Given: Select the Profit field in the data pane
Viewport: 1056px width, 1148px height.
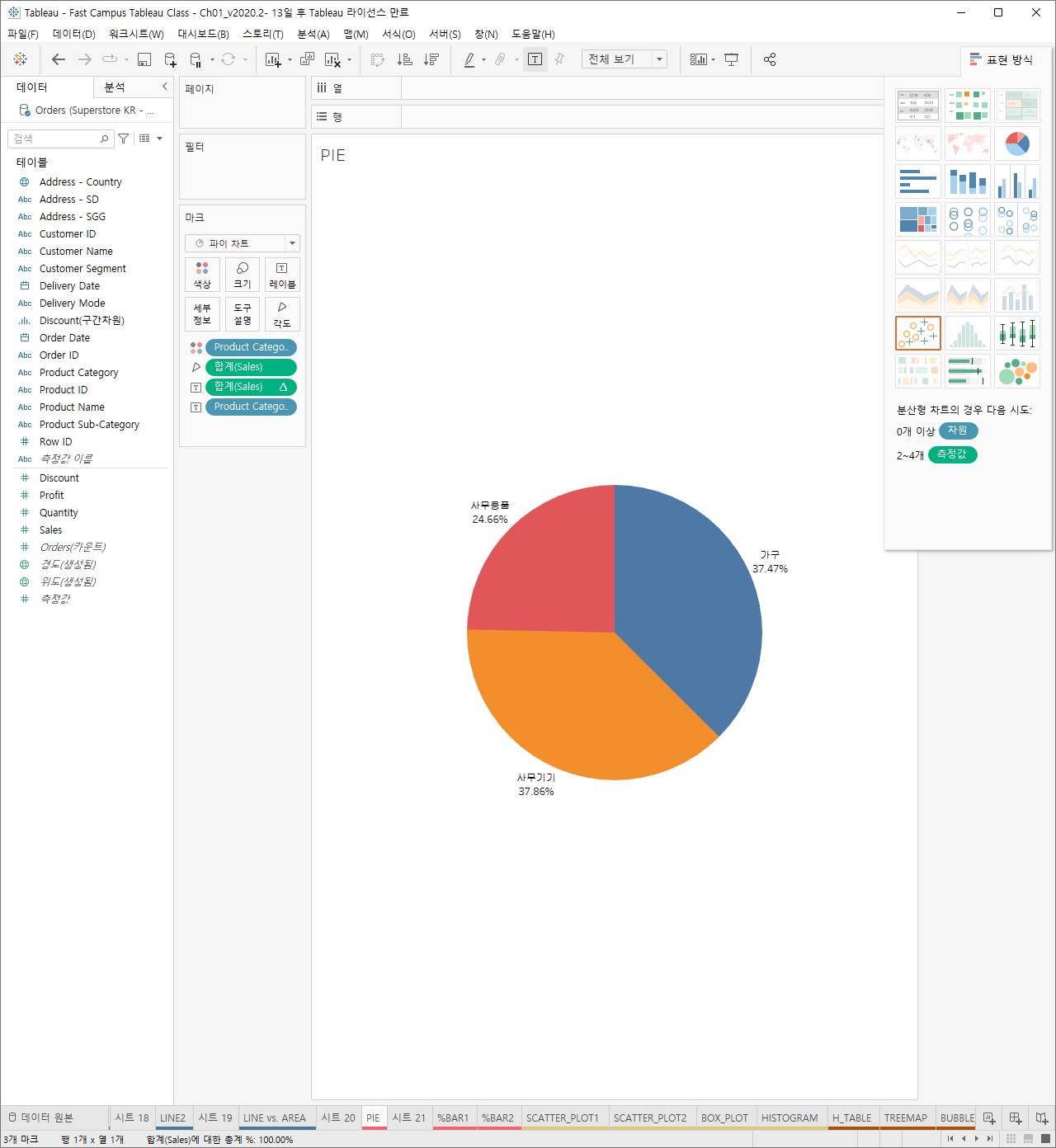Looking at the screenshot, I should (51, 495).
